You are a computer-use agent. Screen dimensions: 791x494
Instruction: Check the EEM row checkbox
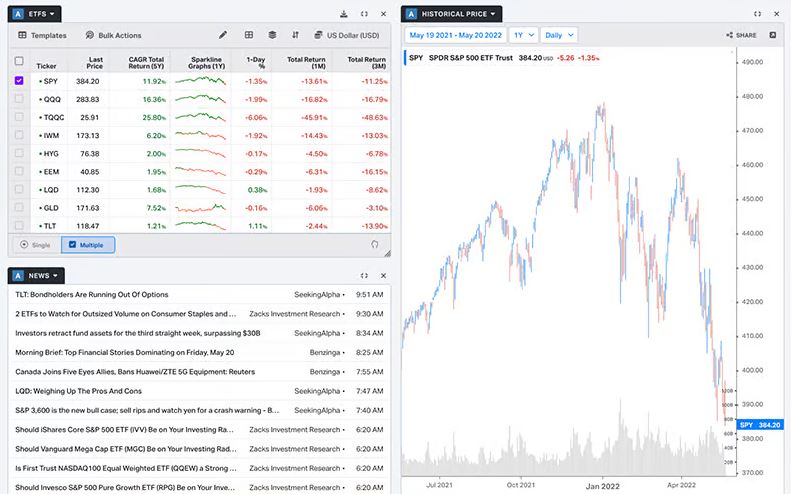[x=19, y=172]
